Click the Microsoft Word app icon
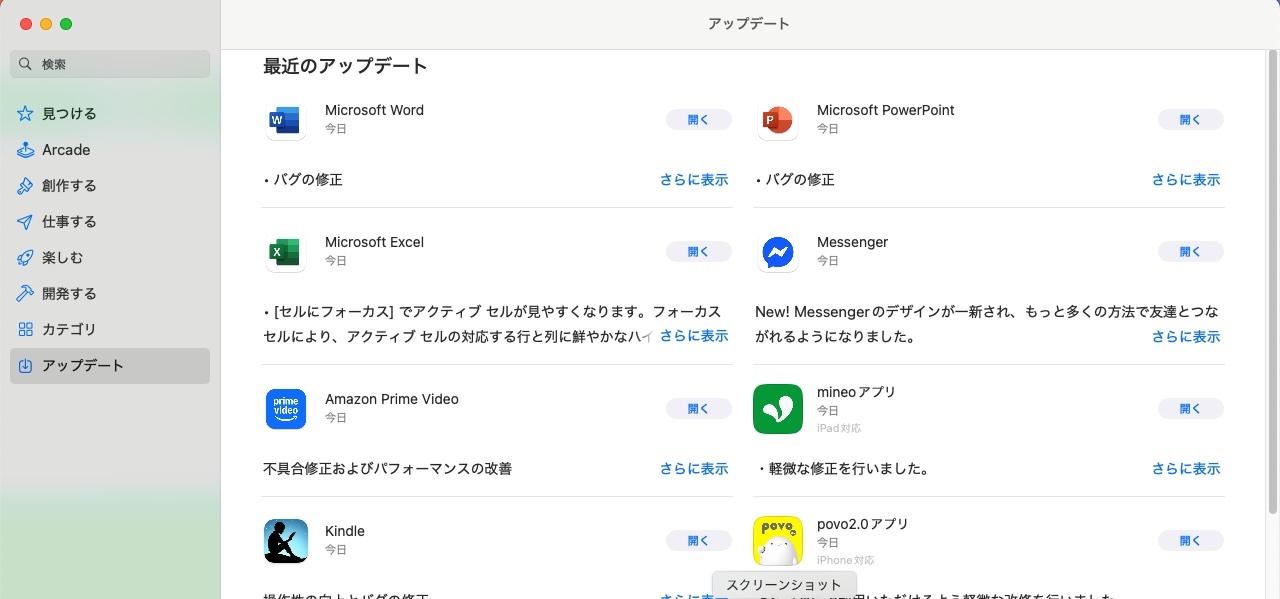The height and width of the screenshot is (599, 1280). coord(285,120)
